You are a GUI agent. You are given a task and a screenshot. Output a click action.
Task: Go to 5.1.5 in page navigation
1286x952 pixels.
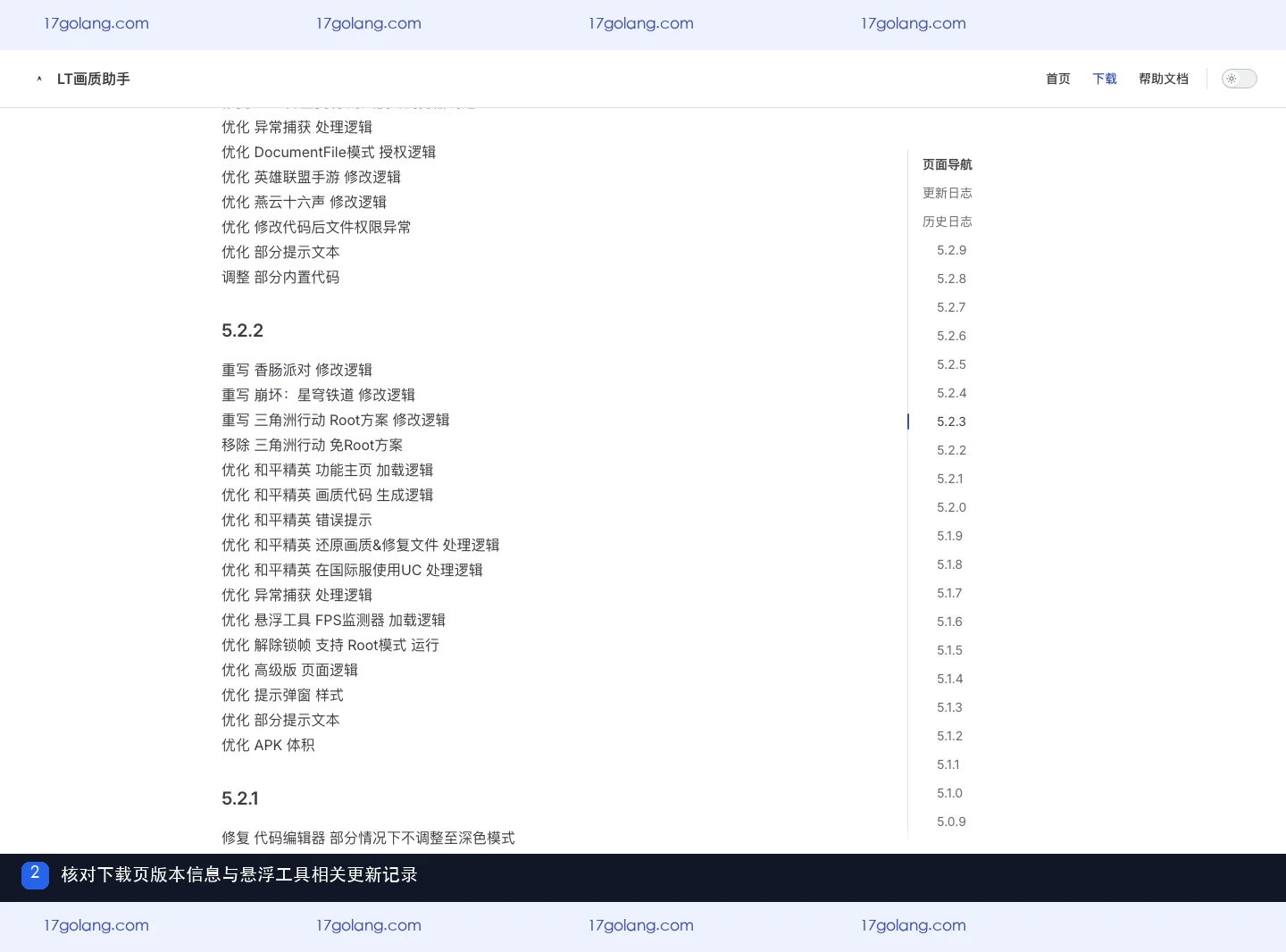coord(950,650)
